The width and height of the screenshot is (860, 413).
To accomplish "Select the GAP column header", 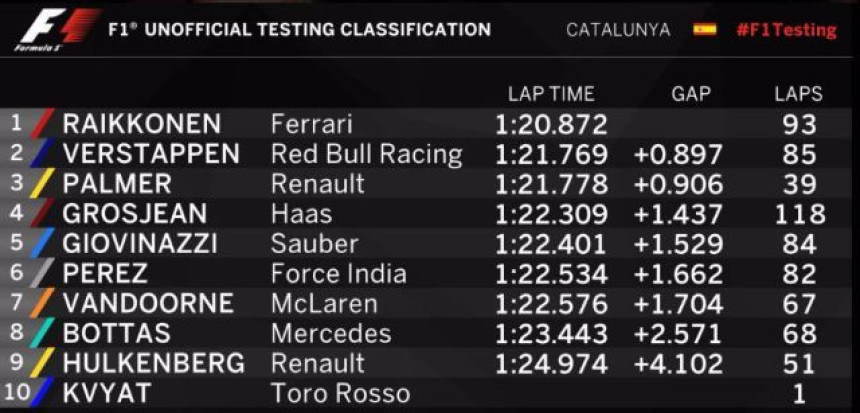I will click(x=691, y=94).
